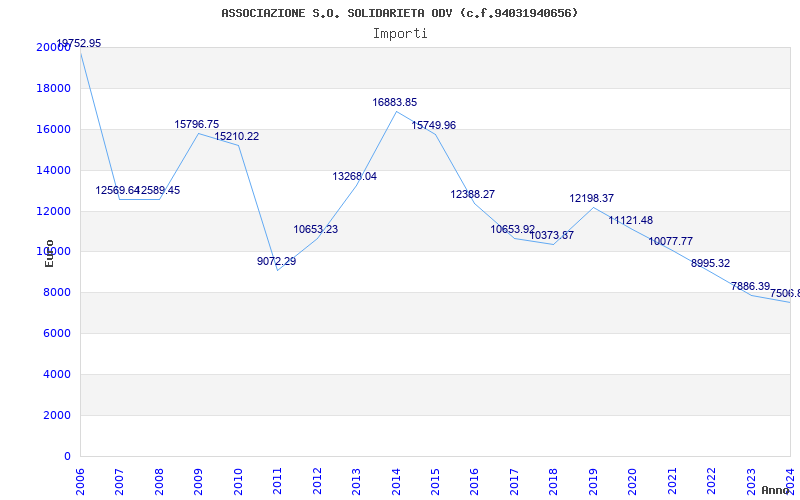Screen dimensions: 800x500
Task: Select the 13268.04 data label
Action: (x=355, y=176)
